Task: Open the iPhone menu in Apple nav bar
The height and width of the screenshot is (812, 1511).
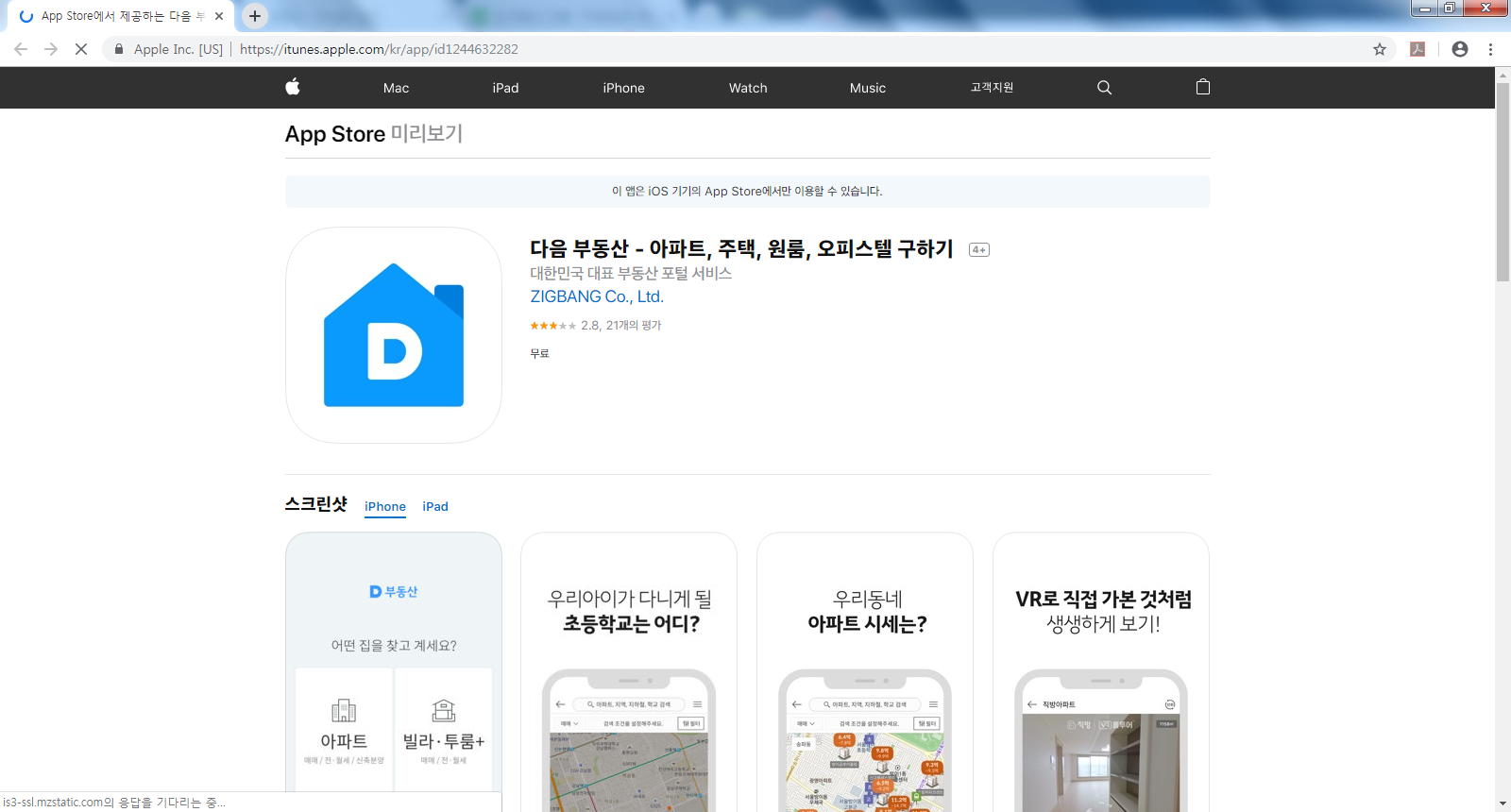Action: pos(623,88)
